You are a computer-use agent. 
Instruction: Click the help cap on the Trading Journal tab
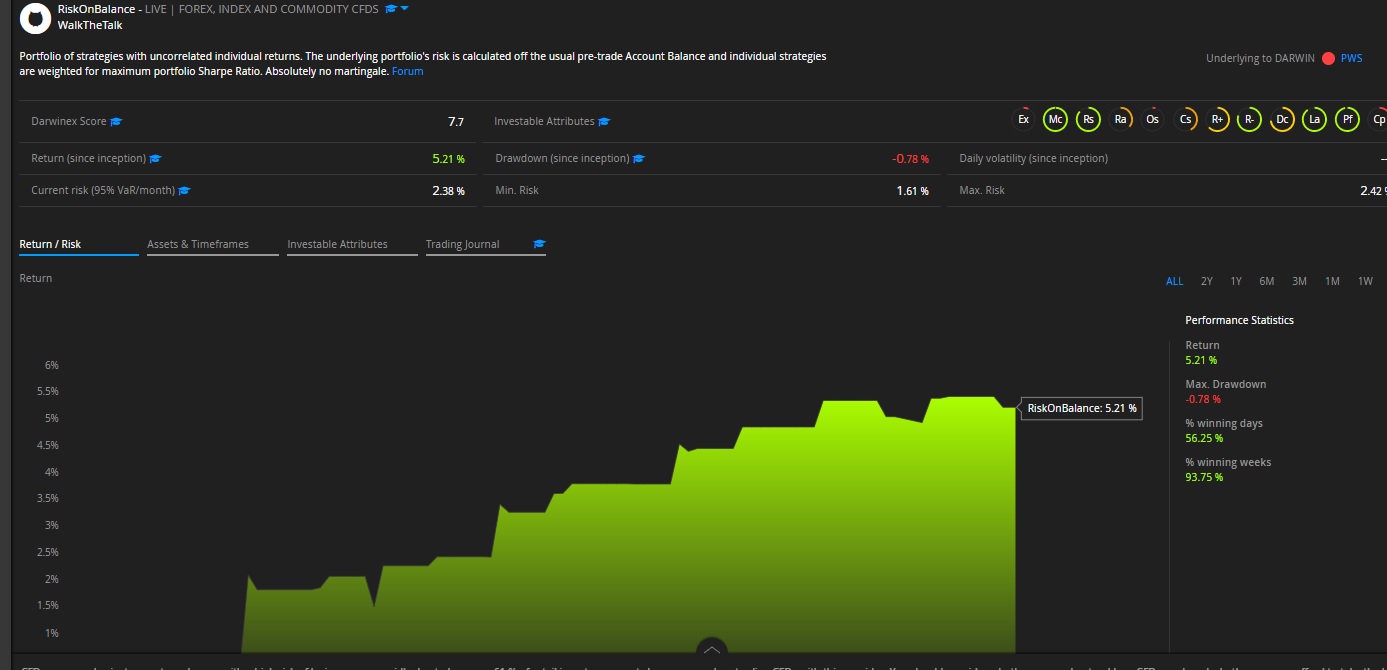pyautogui.click(x=540, y=244)
